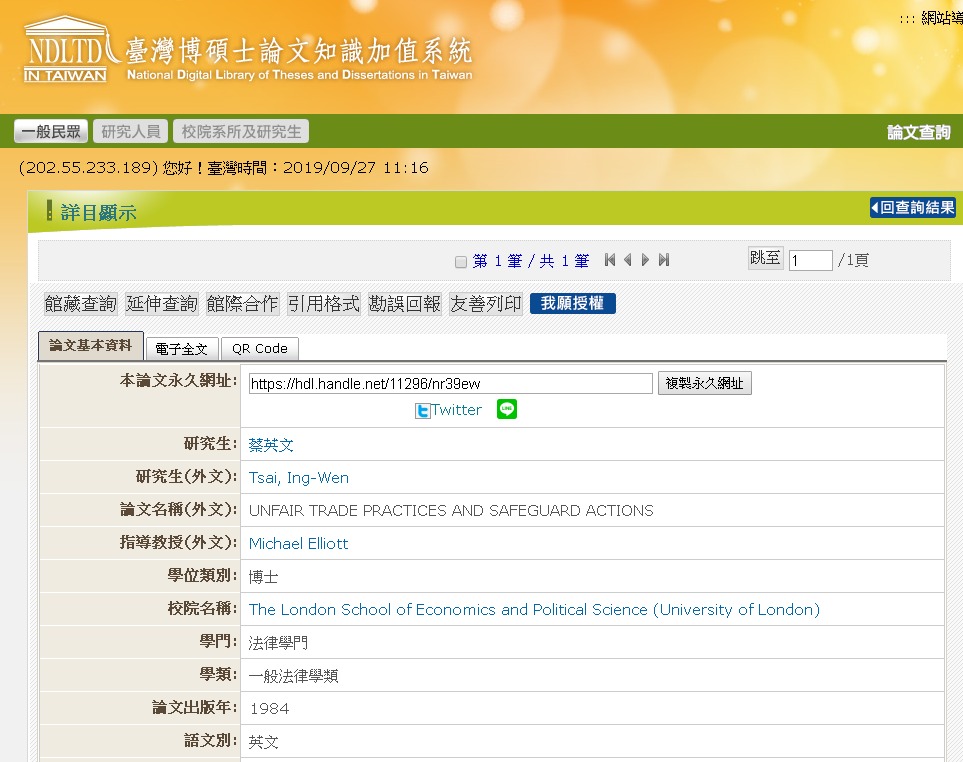
Task: Click the 我願授權 button
Action: (x=572, y=304)
